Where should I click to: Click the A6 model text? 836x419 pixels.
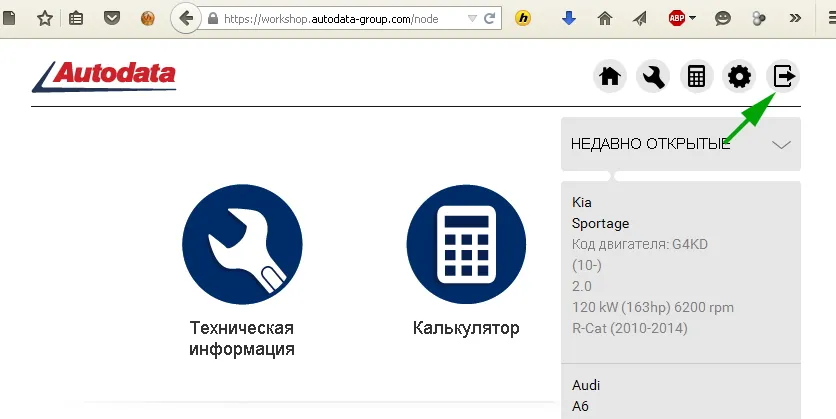pos(580,406)
